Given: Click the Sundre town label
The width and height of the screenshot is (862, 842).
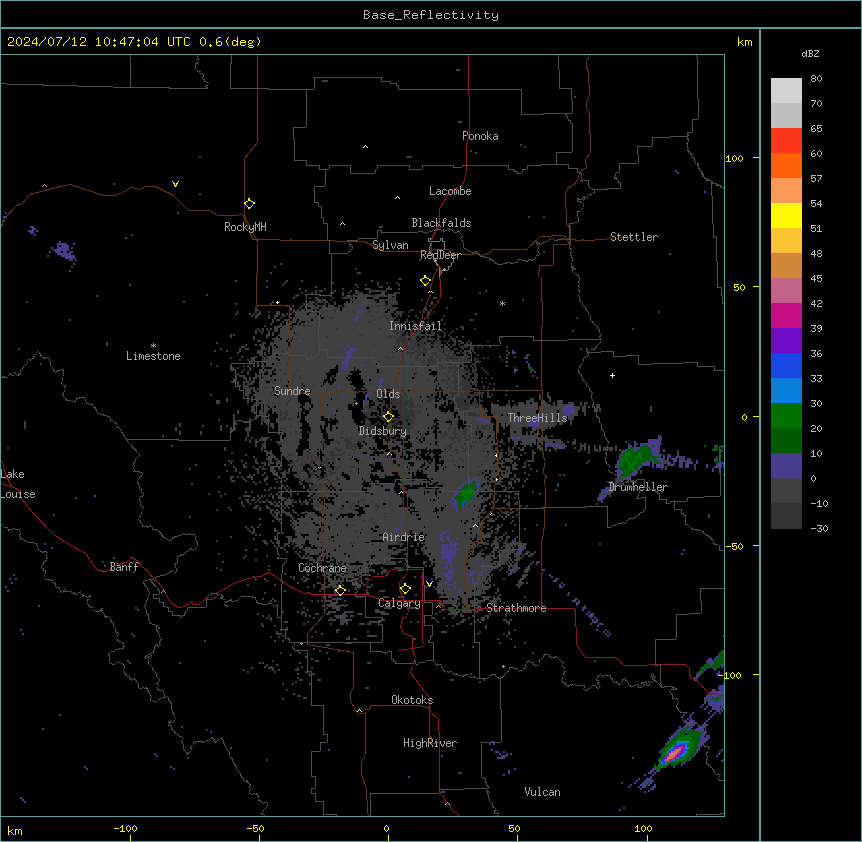Looking at the screenshot, I should (x=292, y=391).
